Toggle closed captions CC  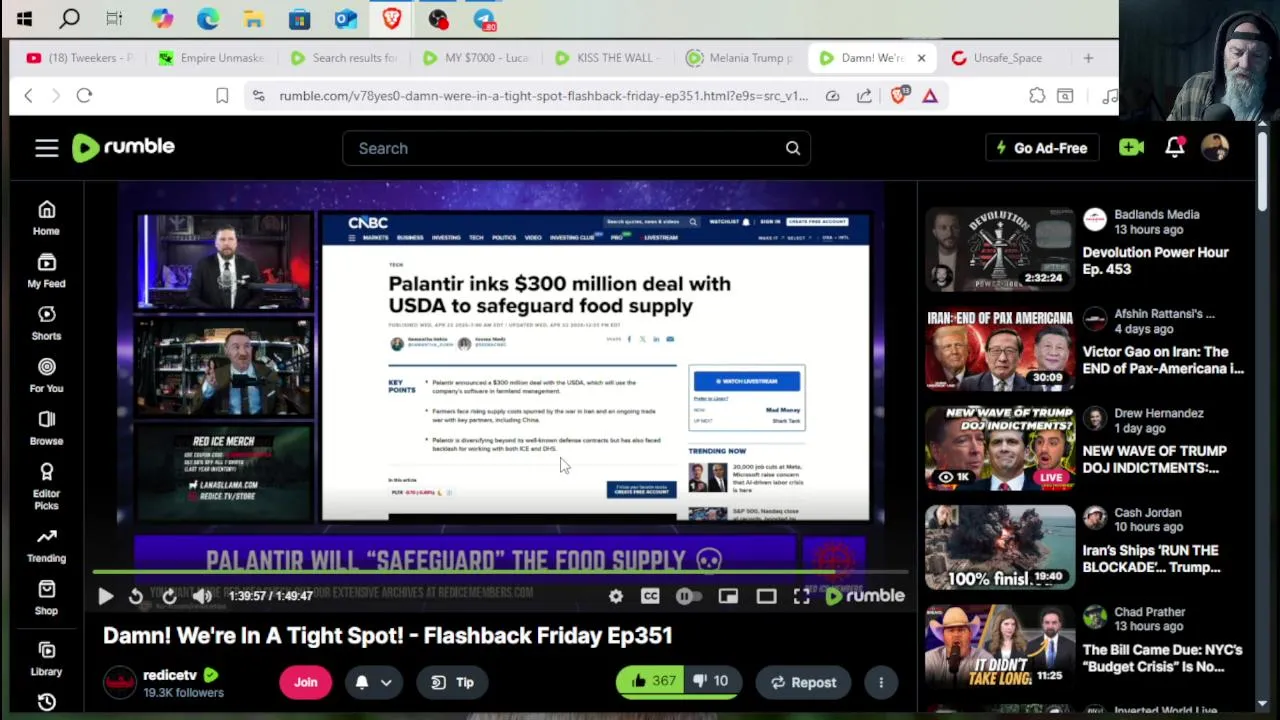coord(650,596)
